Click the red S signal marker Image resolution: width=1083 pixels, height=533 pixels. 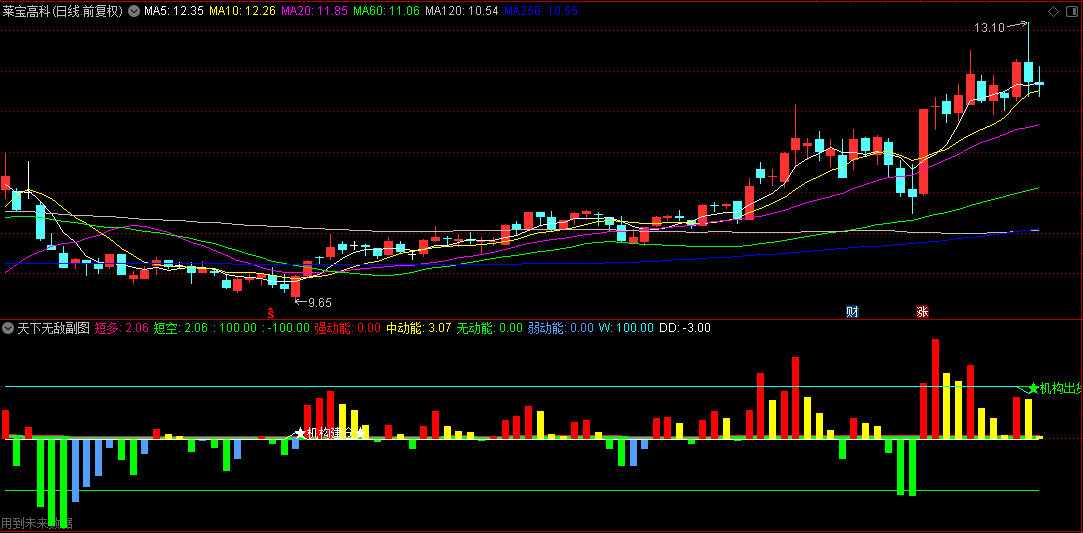pyautogui.click(x=271, y=312)
